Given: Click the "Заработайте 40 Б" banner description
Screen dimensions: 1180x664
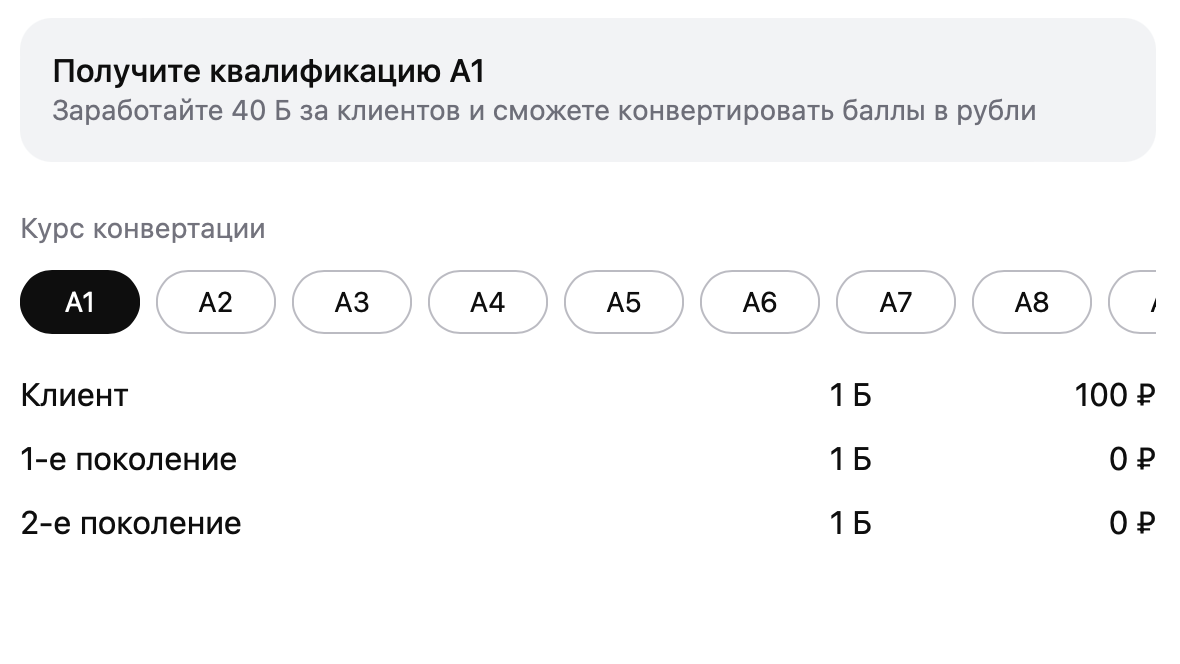Looking at the screenshot, I should [544, 110].
